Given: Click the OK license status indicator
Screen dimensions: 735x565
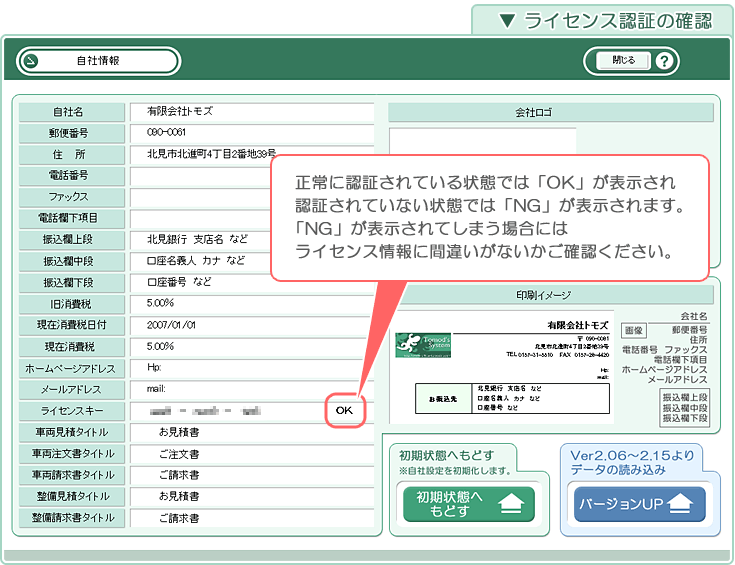Looking at the screenshot, I should pos(345,411).
